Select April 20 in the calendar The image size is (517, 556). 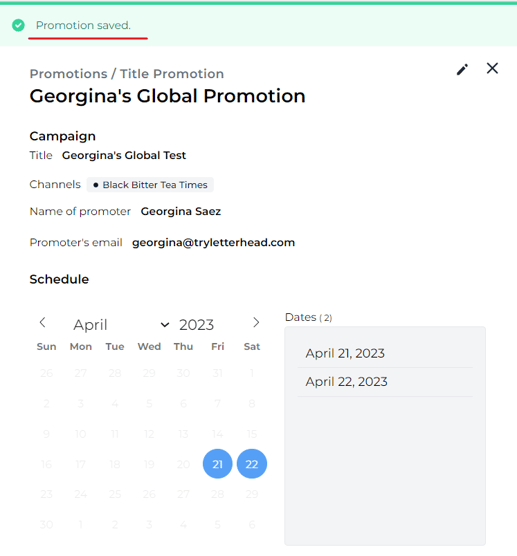(183, 464)
